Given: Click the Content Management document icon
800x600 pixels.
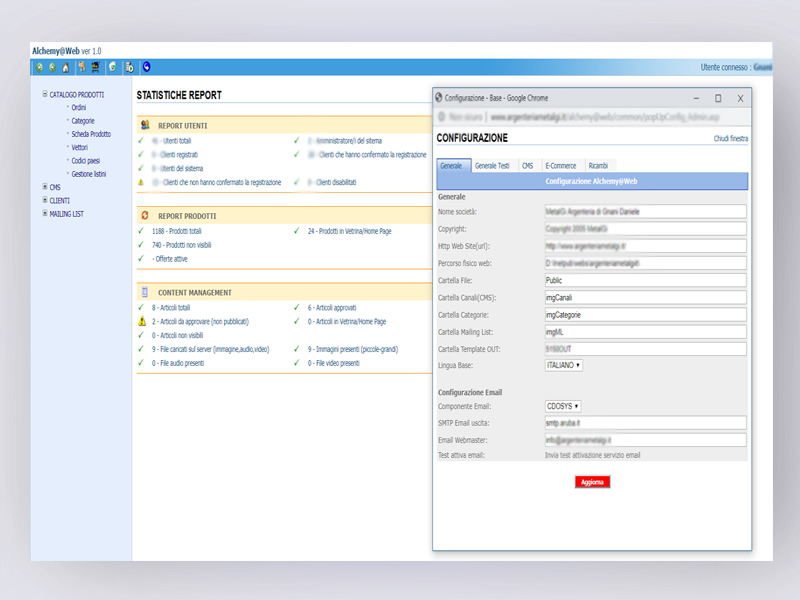Looking at the screenshot, I should pyautogui.click(x=146, y=293).
